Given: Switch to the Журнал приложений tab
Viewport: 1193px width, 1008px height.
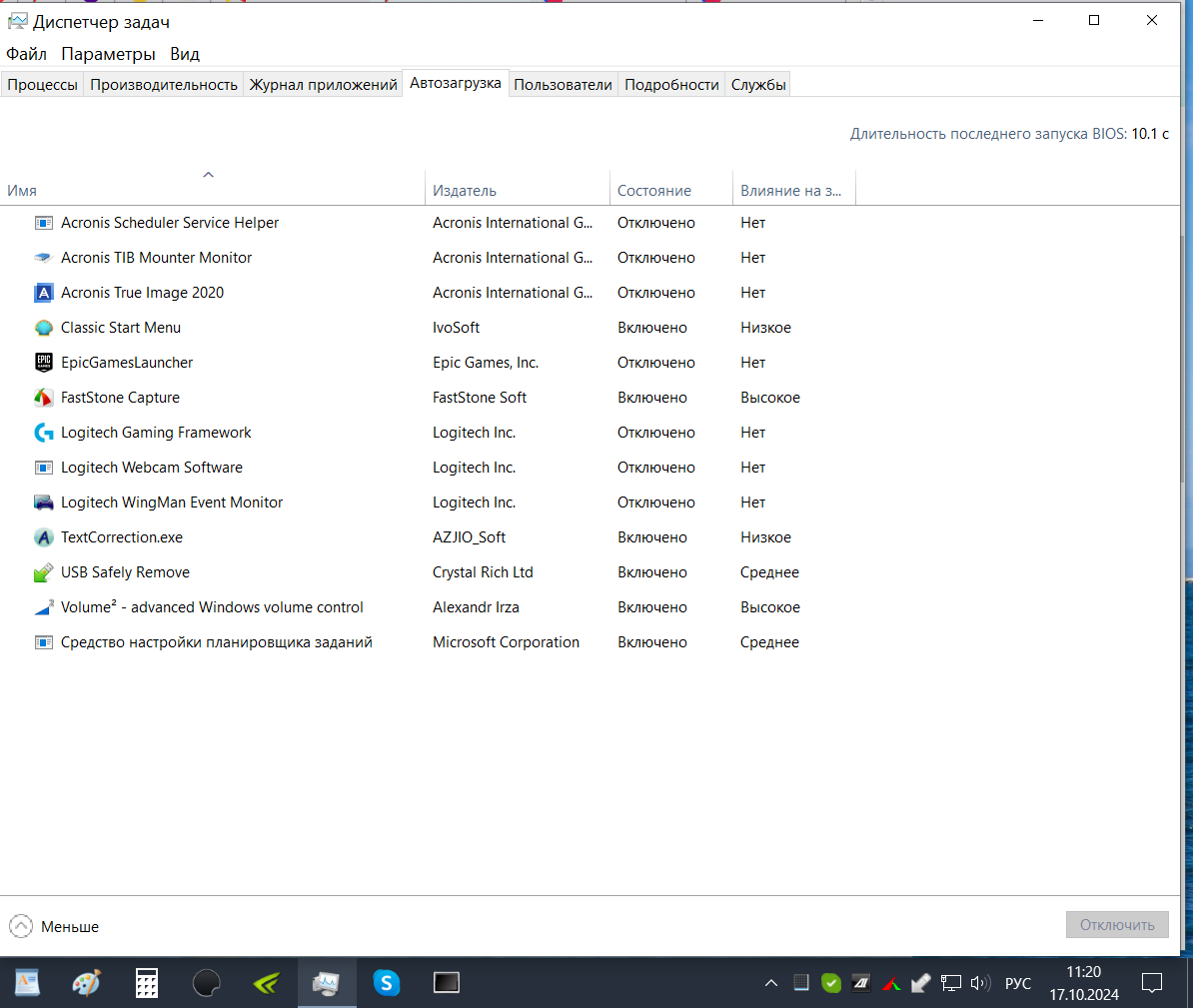Looking at the screenshot, I should pos(324,85).
